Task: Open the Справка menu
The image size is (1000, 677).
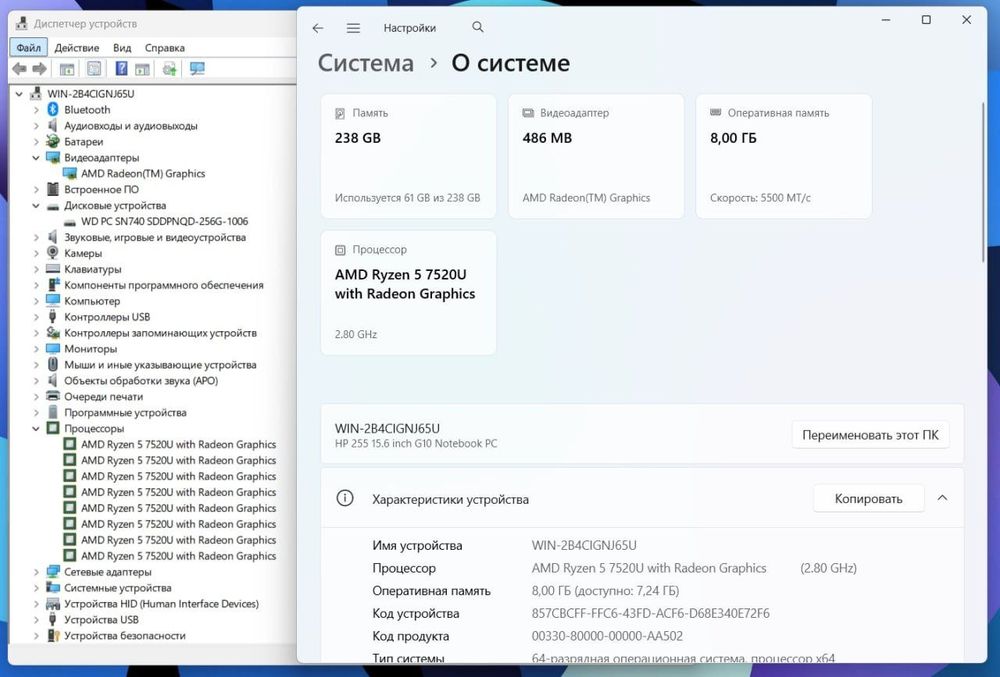Action: (165, 48)
